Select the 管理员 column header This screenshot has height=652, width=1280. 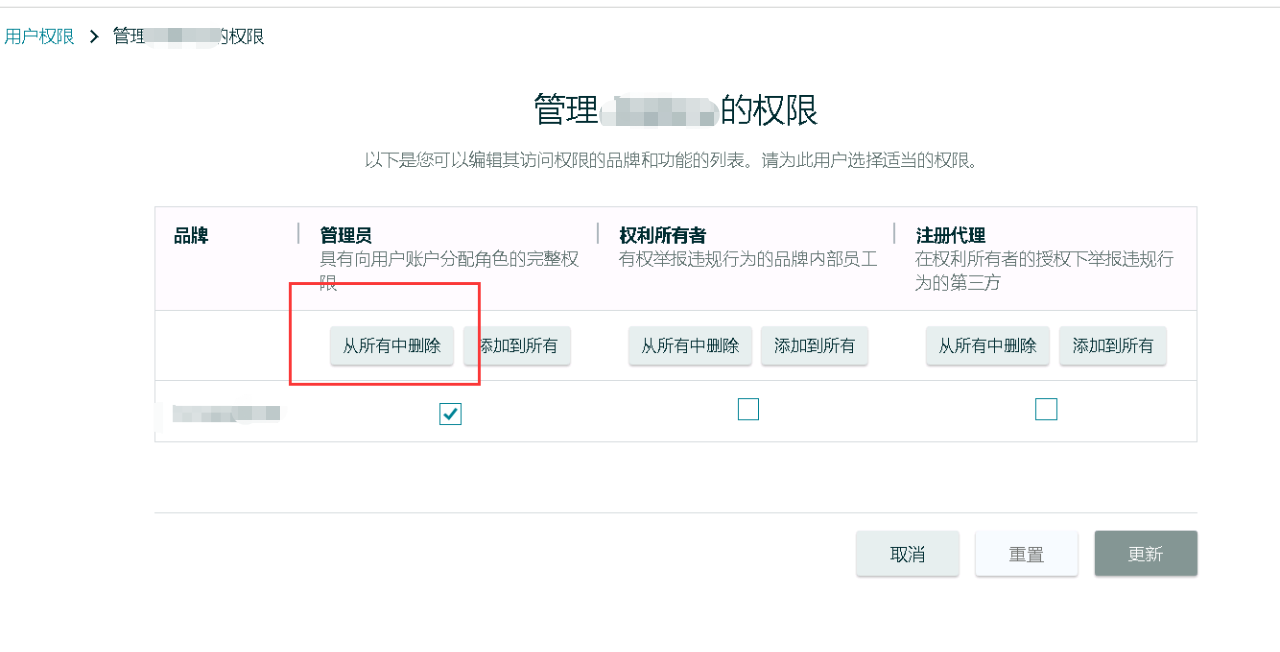(x=345, y=231)
